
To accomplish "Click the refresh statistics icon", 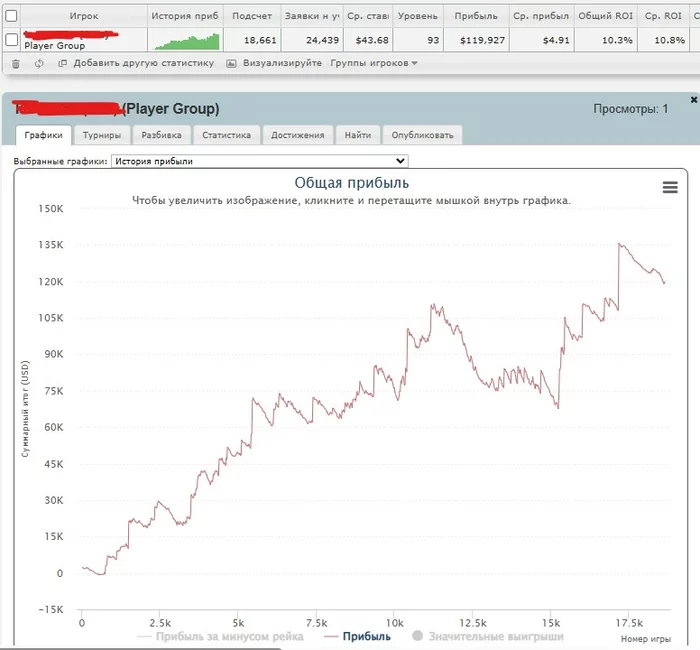I will 39,63.
